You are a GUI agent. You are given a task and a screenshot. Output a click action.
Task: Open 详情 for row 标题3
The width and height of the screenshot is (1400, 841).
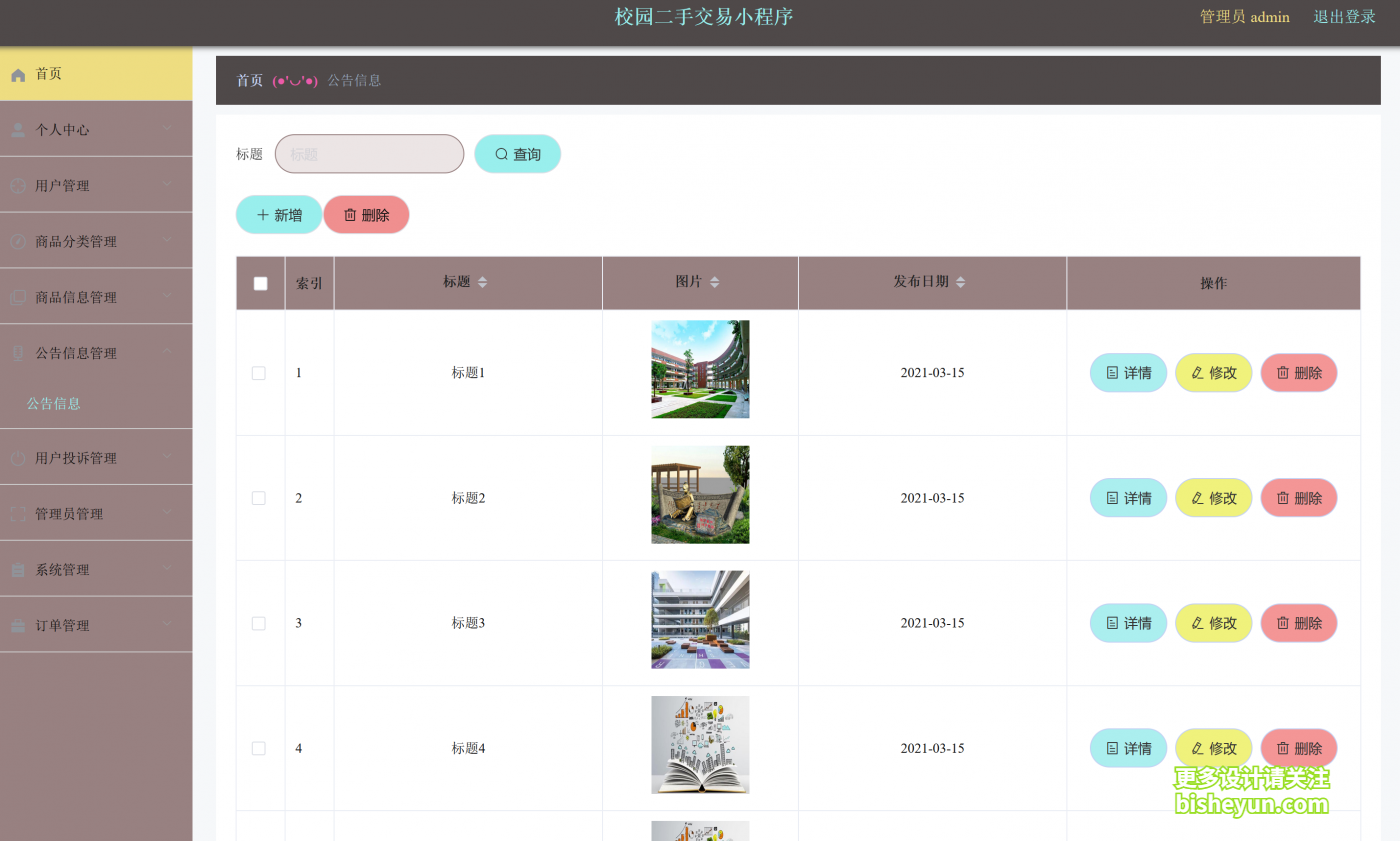(x=1128, y=623)
